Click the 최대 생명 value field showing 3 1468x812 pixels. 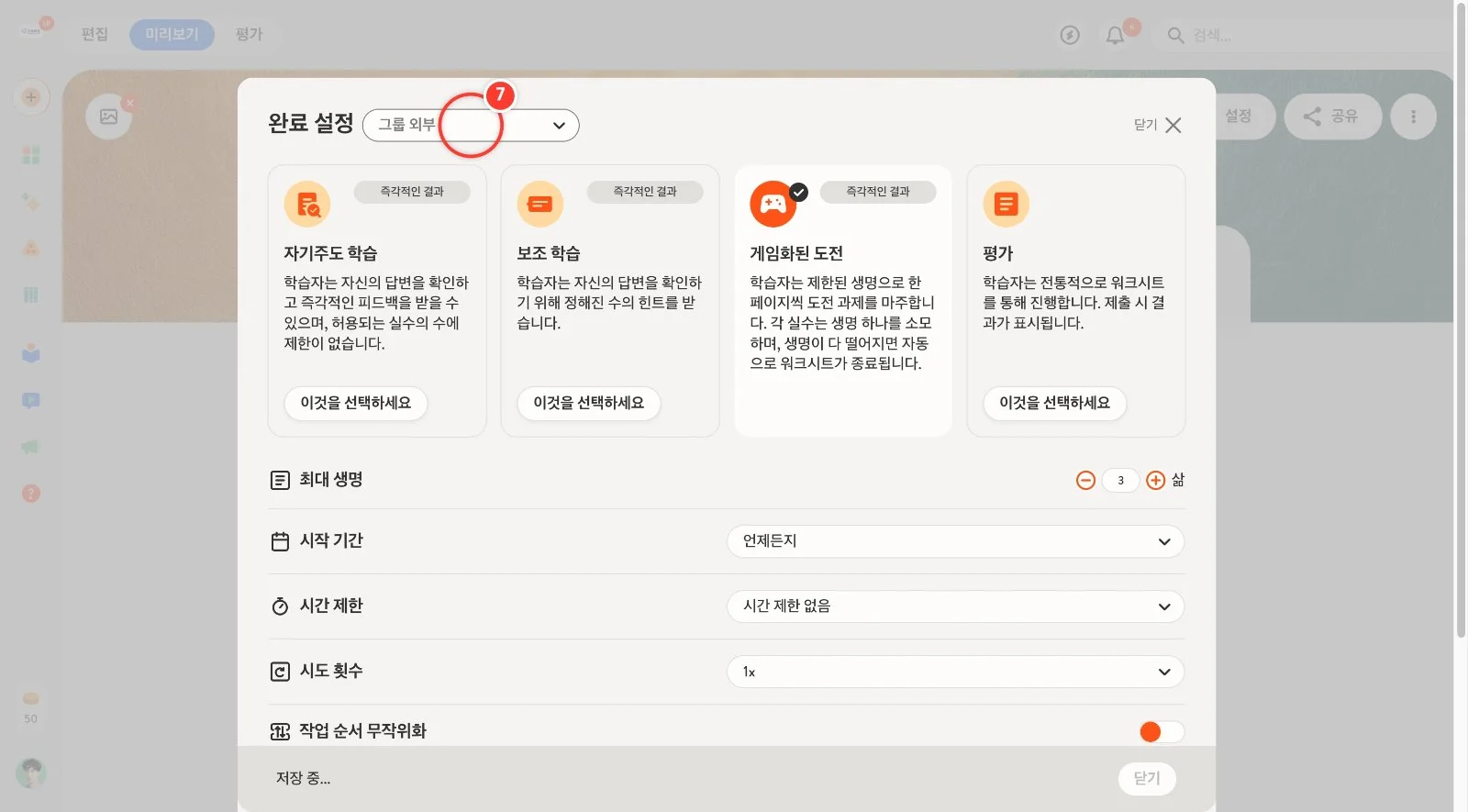[x=1120, y=480]
